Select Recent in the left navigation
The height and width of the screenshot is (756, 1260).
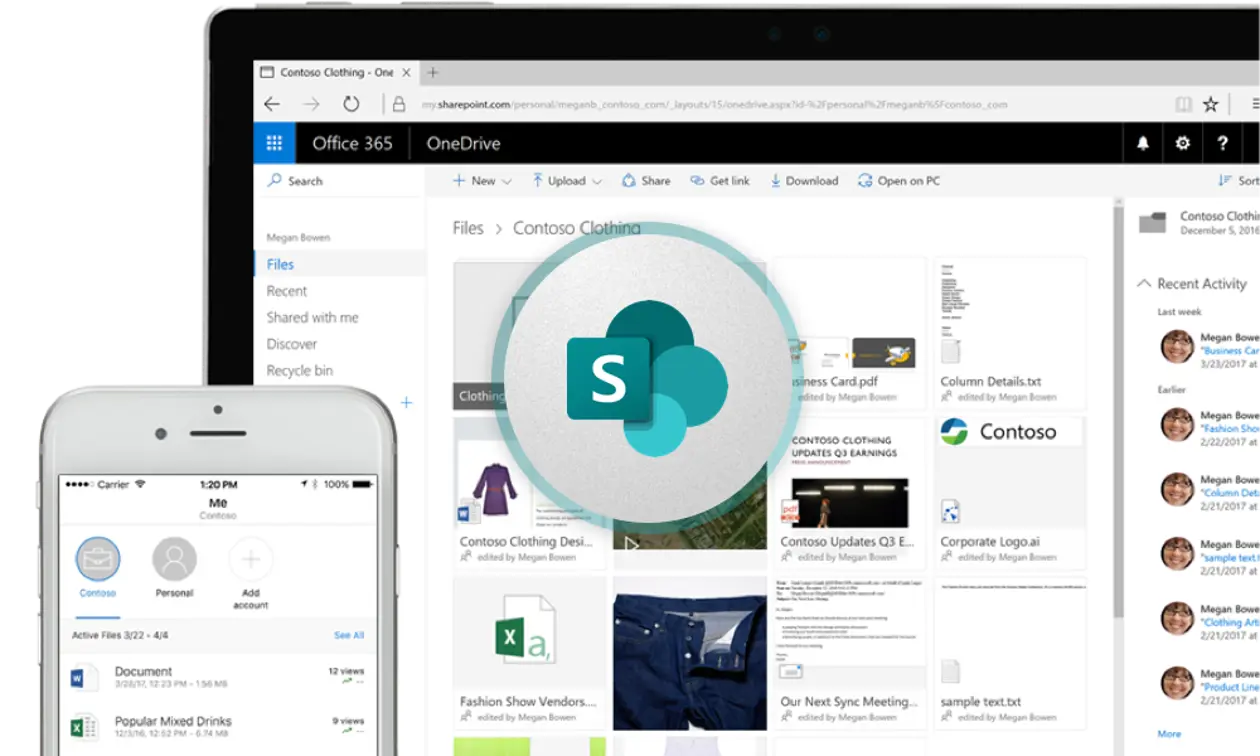point(287,291)
